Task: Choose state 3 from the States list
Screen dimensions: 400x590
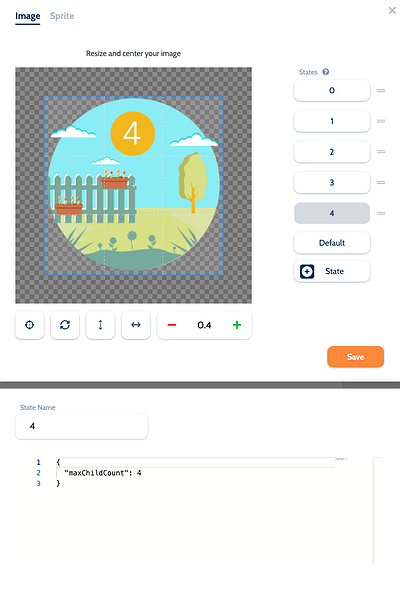Action: point(332,182)
